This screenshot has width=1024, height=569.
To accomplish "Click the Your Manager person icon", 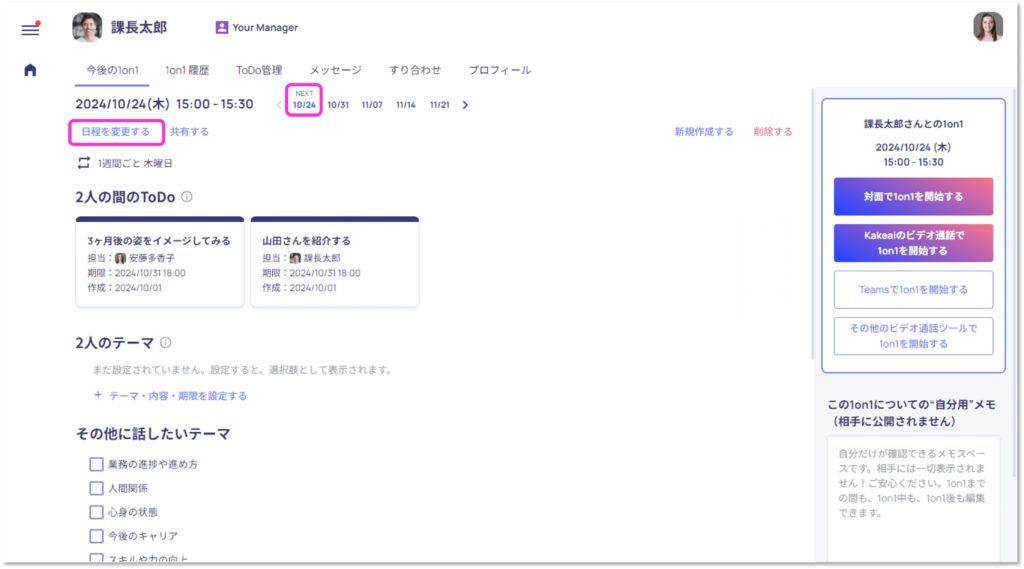I will click(x=221, y=27).
